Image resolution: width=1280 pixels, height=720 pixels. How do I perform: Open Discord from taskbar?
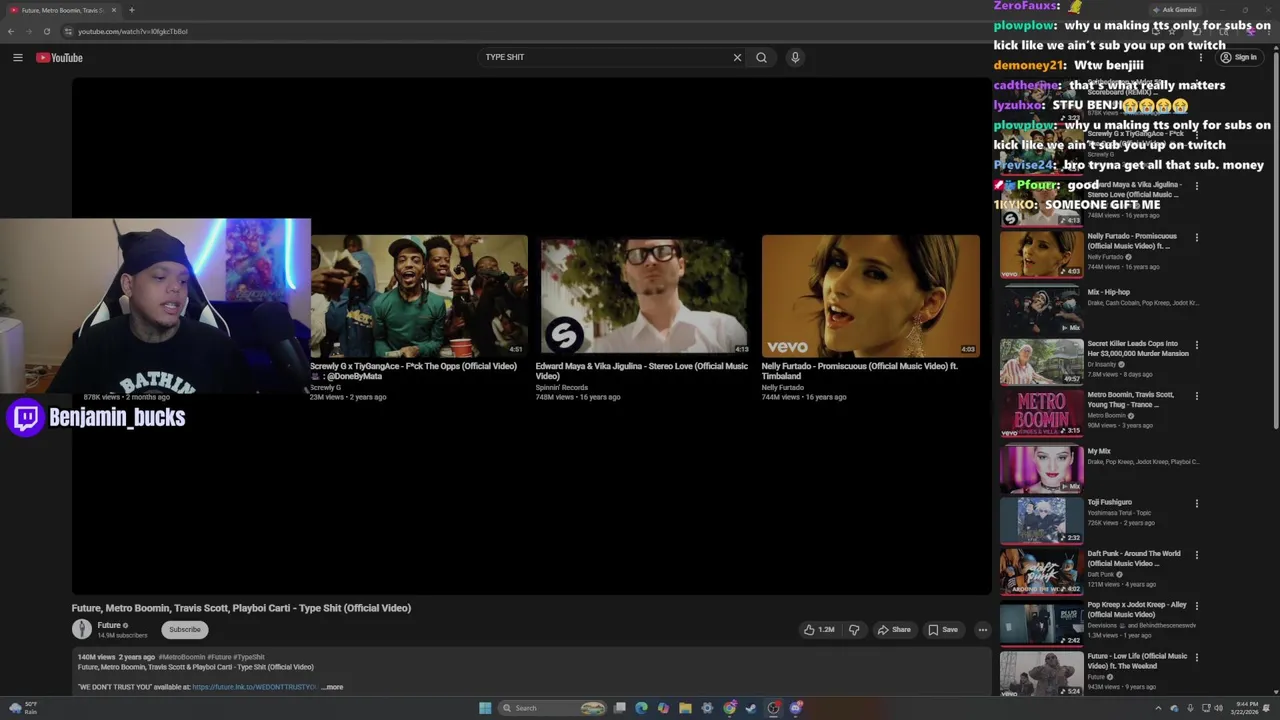pyautogui.click(x=796, y=708)
